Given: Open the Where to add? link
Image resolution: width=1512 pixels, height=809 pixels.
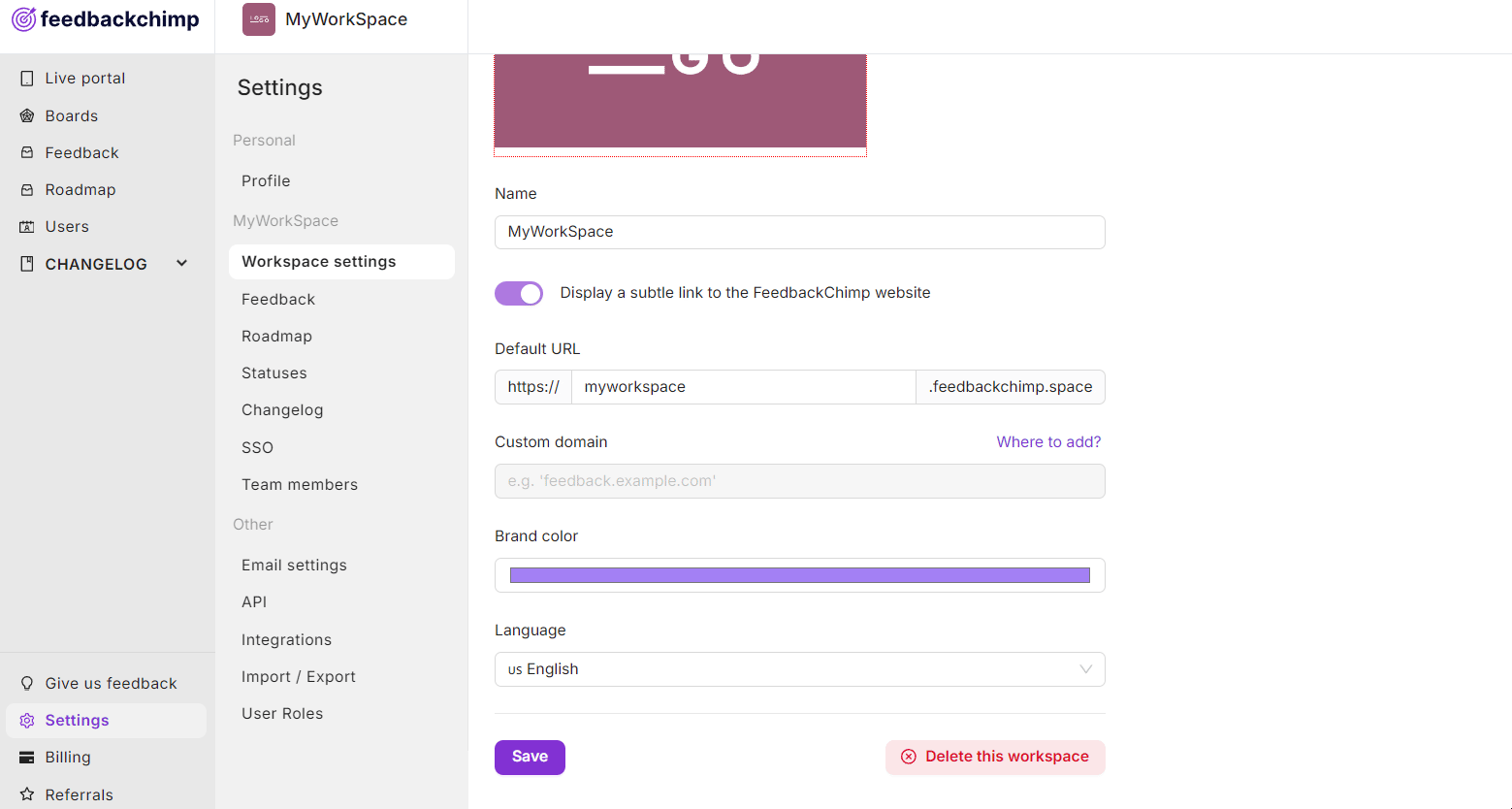Looking at the screenshot, I should coord(1048,442).
